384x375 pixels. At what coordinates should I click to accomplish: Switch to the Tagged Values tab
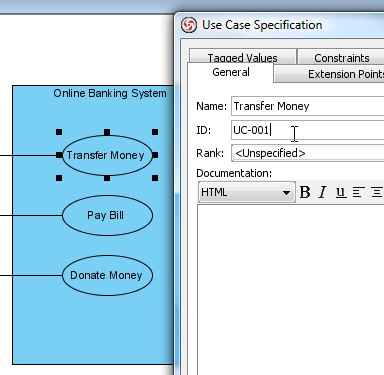(243, 57)
